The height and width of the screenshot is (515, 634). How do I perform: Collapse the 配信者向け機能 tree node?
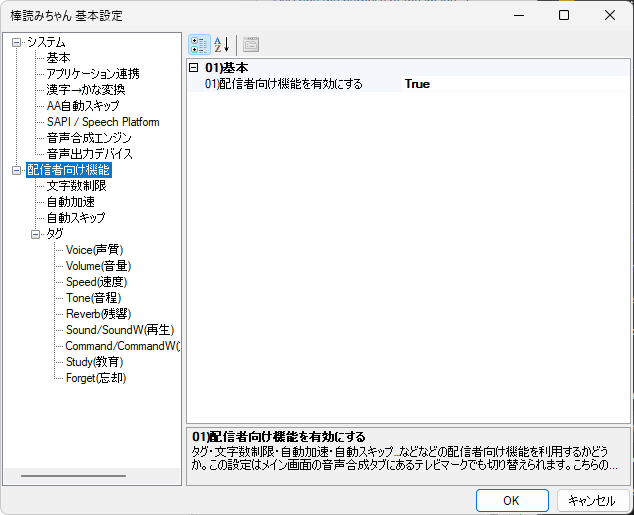[x=16, y=170]
